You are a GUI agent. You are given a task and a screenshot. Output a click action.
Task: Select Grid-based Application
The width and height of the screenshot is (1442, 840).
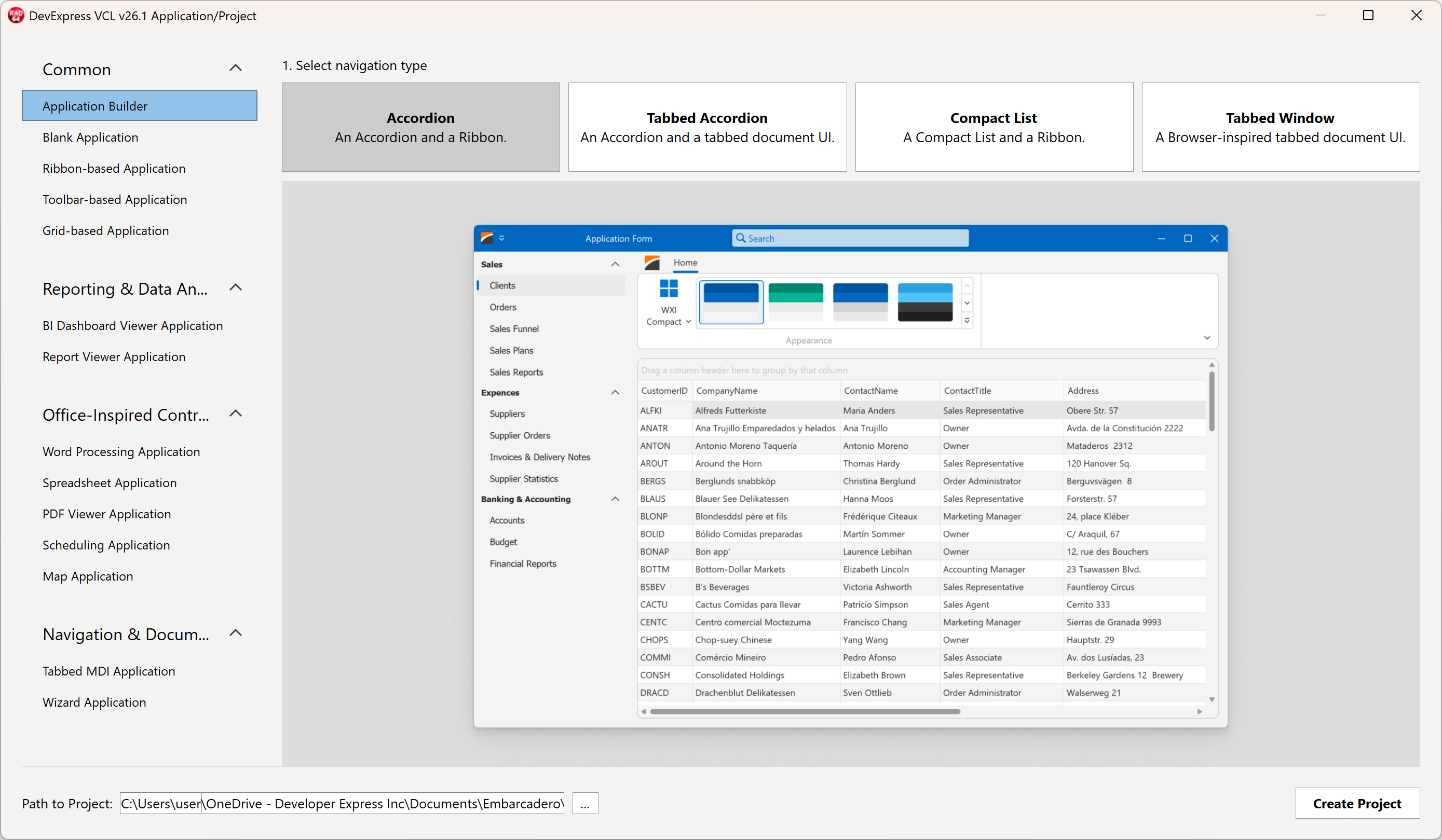click(140, 230)
